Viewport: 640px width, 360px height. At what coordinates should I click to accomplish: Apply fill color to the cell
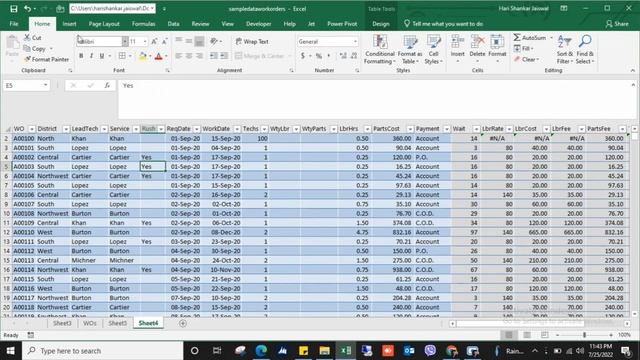click(142, 56)
